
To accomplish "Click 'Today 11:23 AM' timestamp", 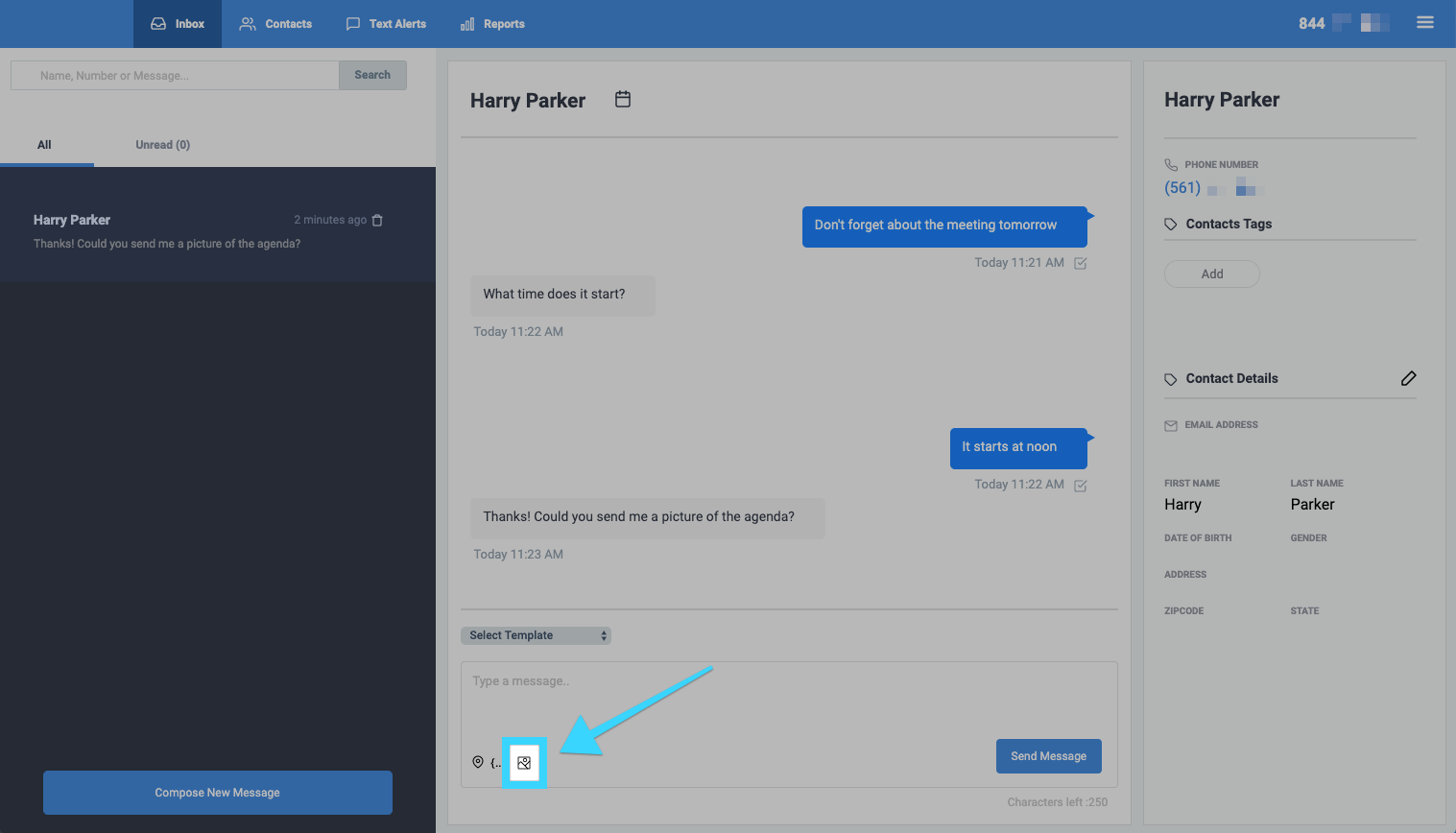I will [x=518, y=555].
